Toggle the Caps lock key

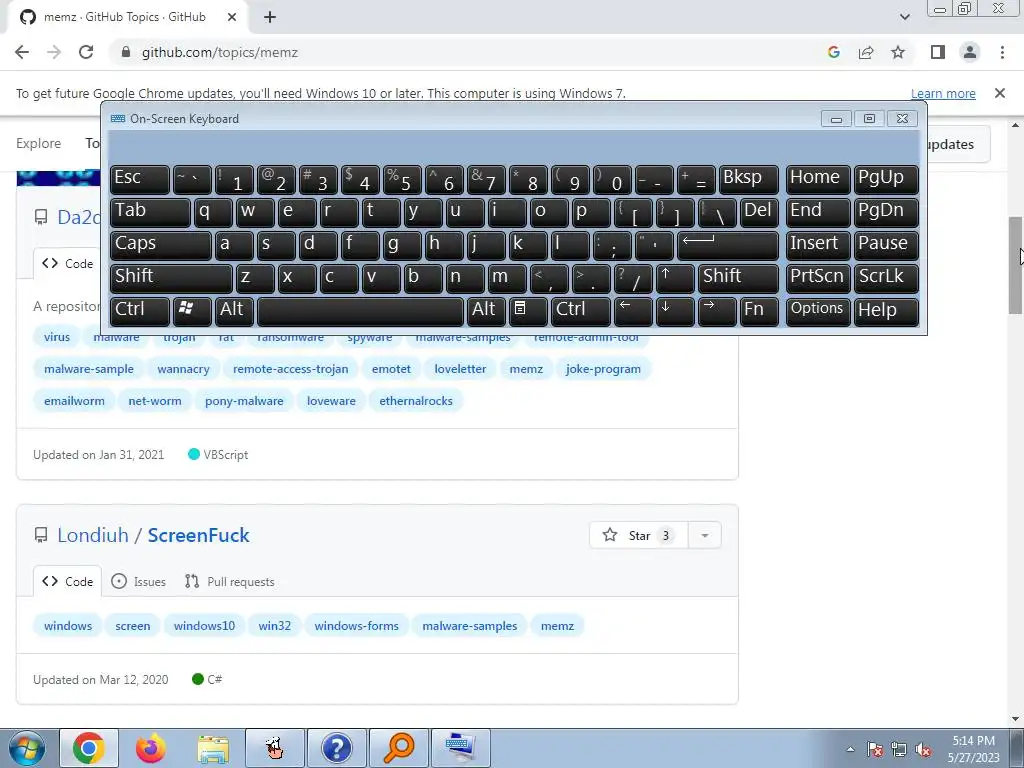(161, 246)
